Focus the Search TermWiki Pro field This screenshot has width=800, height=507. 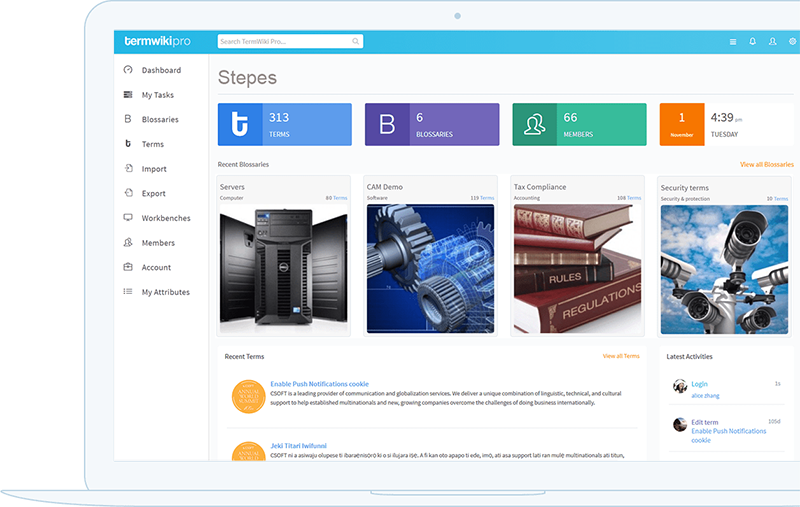(290, 41)
